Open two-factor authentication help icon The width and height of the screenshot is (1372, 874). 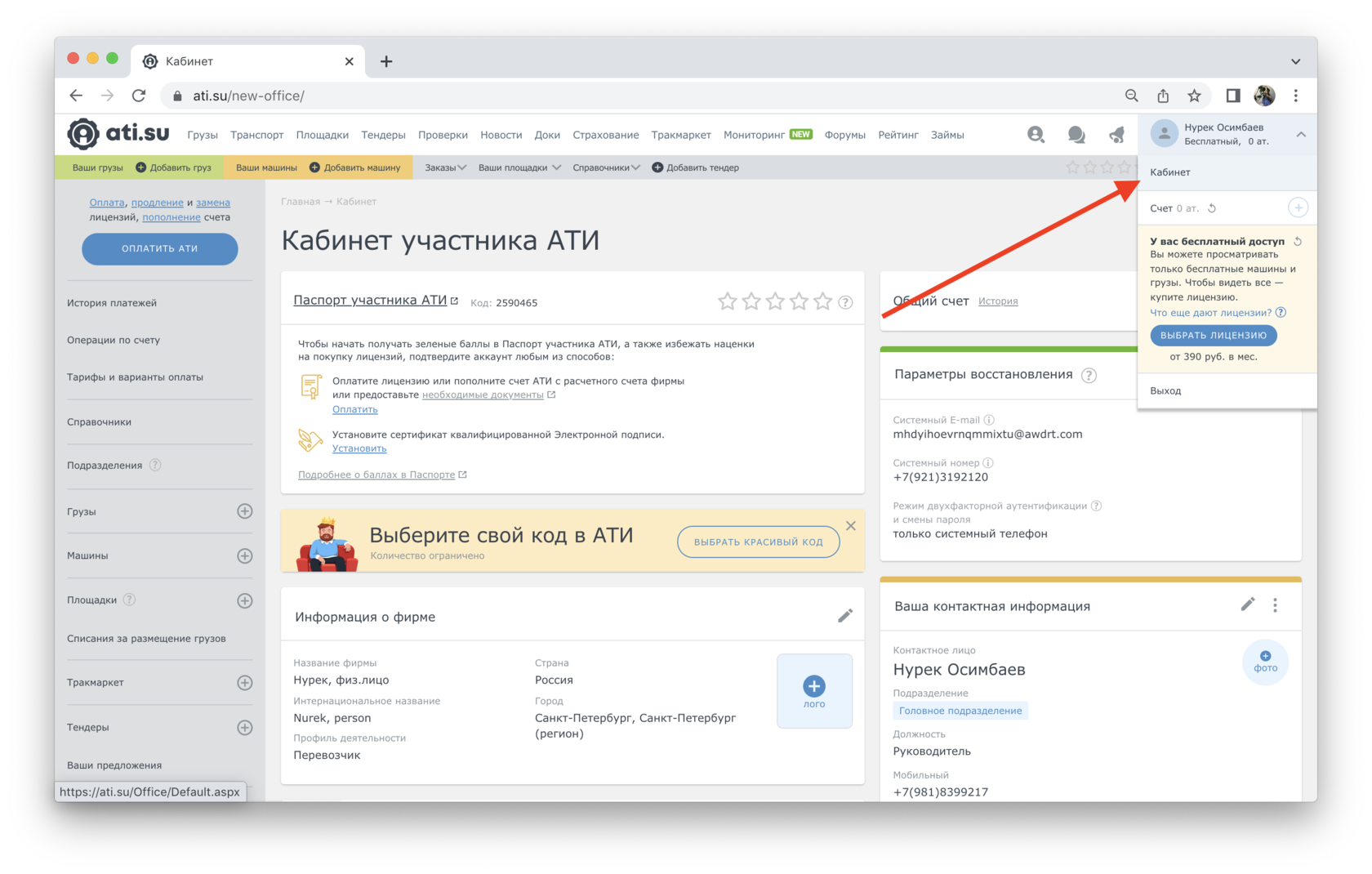tap(1097, 506)
